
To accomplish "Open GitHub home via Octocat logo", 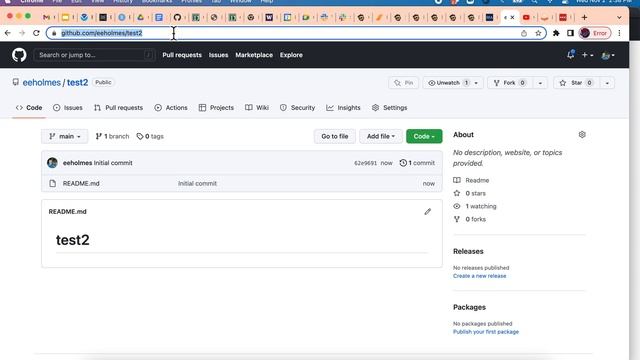I will click(19, 55).
